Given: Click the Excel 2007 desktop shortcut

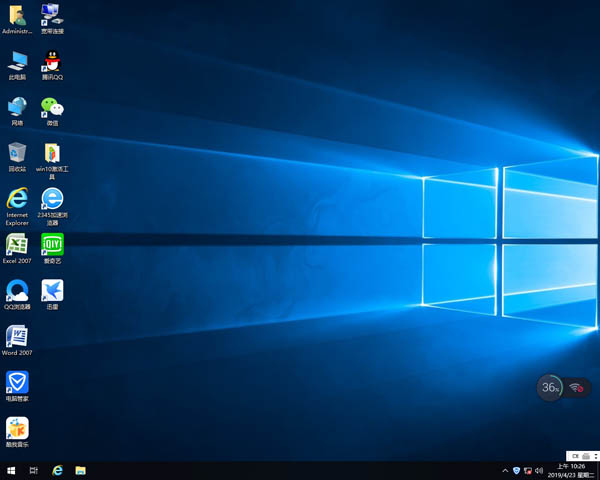Looking at the screenshot, I should coord(17,245).
